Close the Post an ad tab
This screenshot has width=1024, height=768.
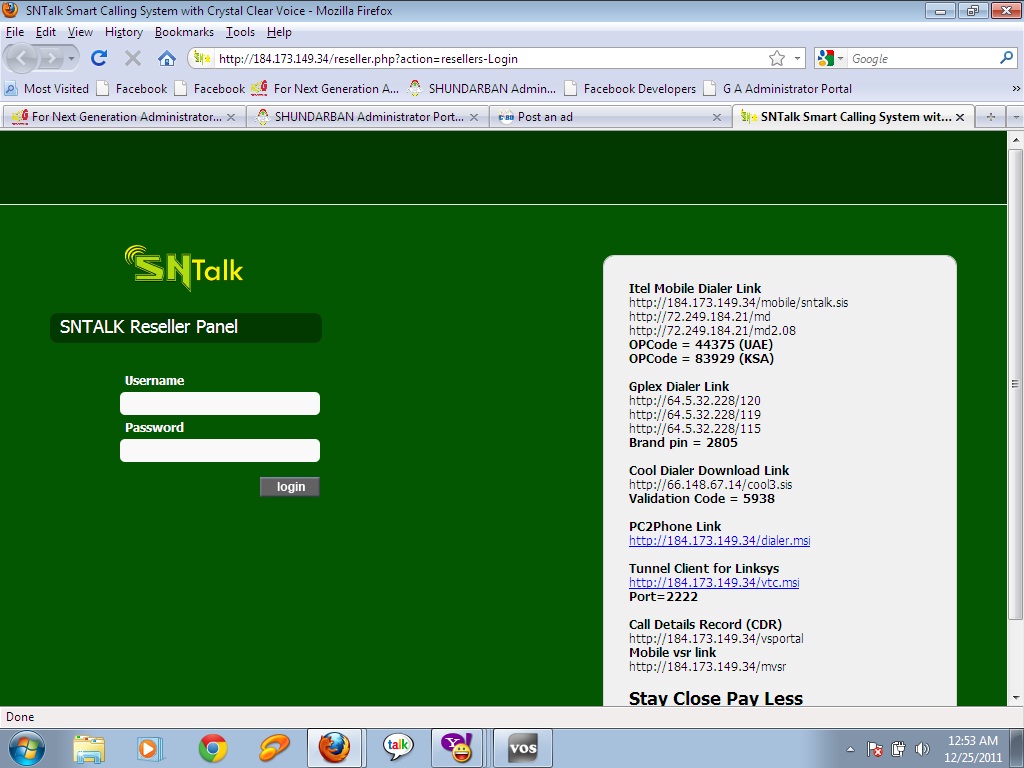click(717, 118)
